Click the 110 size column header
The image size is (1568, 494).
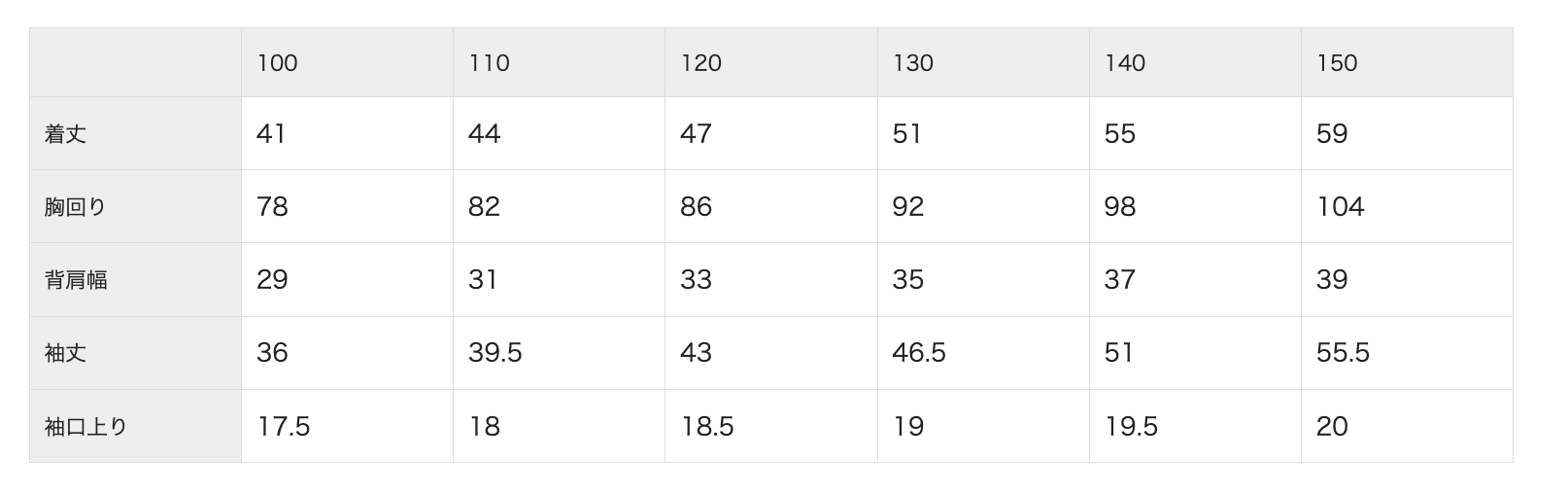[489, 63]
